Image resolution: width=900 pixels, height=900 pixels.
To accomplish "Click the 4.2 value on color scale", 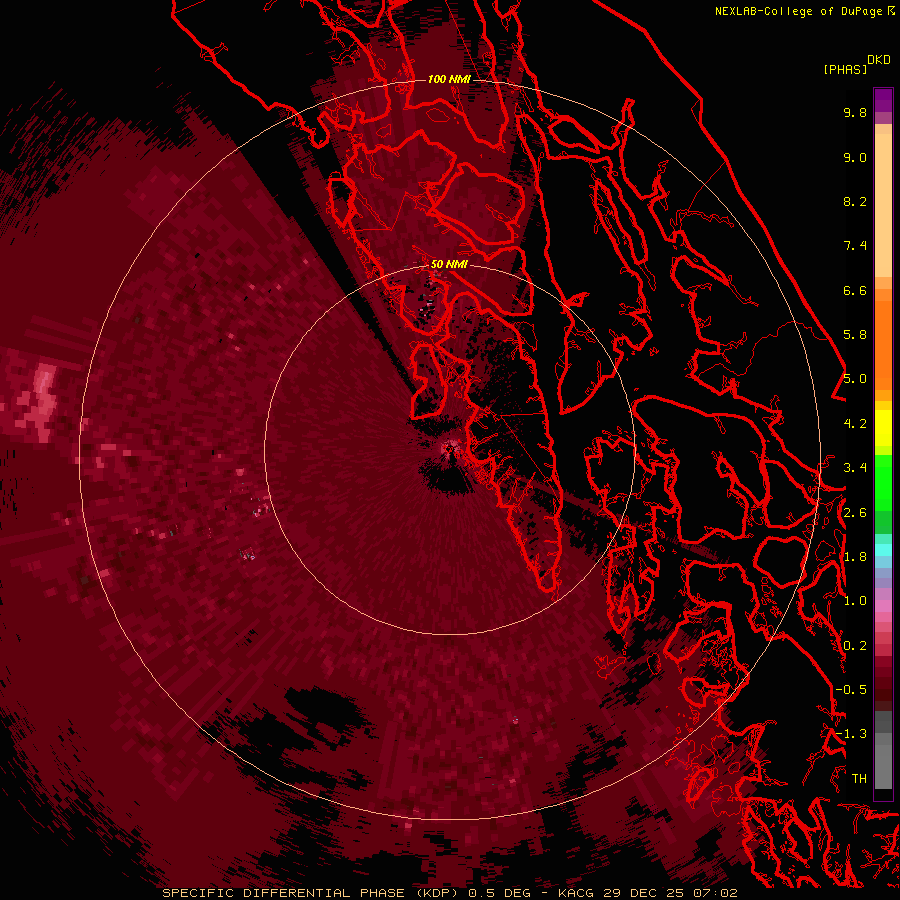I will (x=855, y=424).
